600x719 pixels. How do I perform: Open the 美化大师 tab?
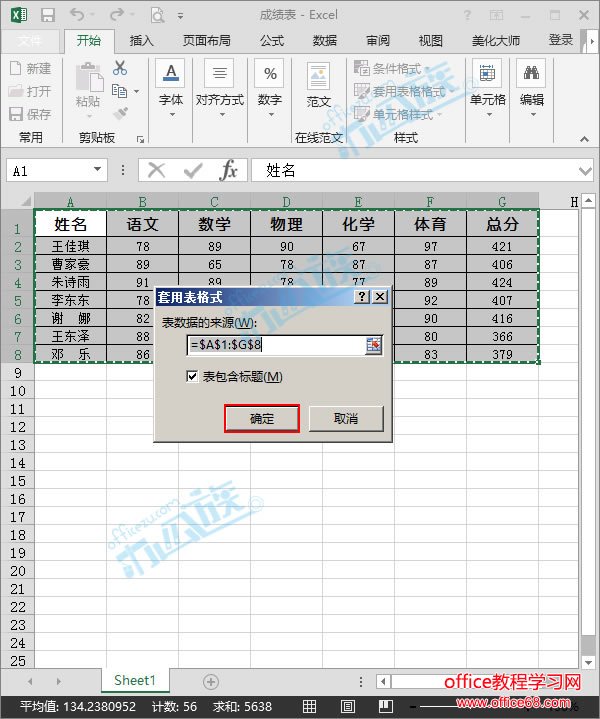pos(496,41)
